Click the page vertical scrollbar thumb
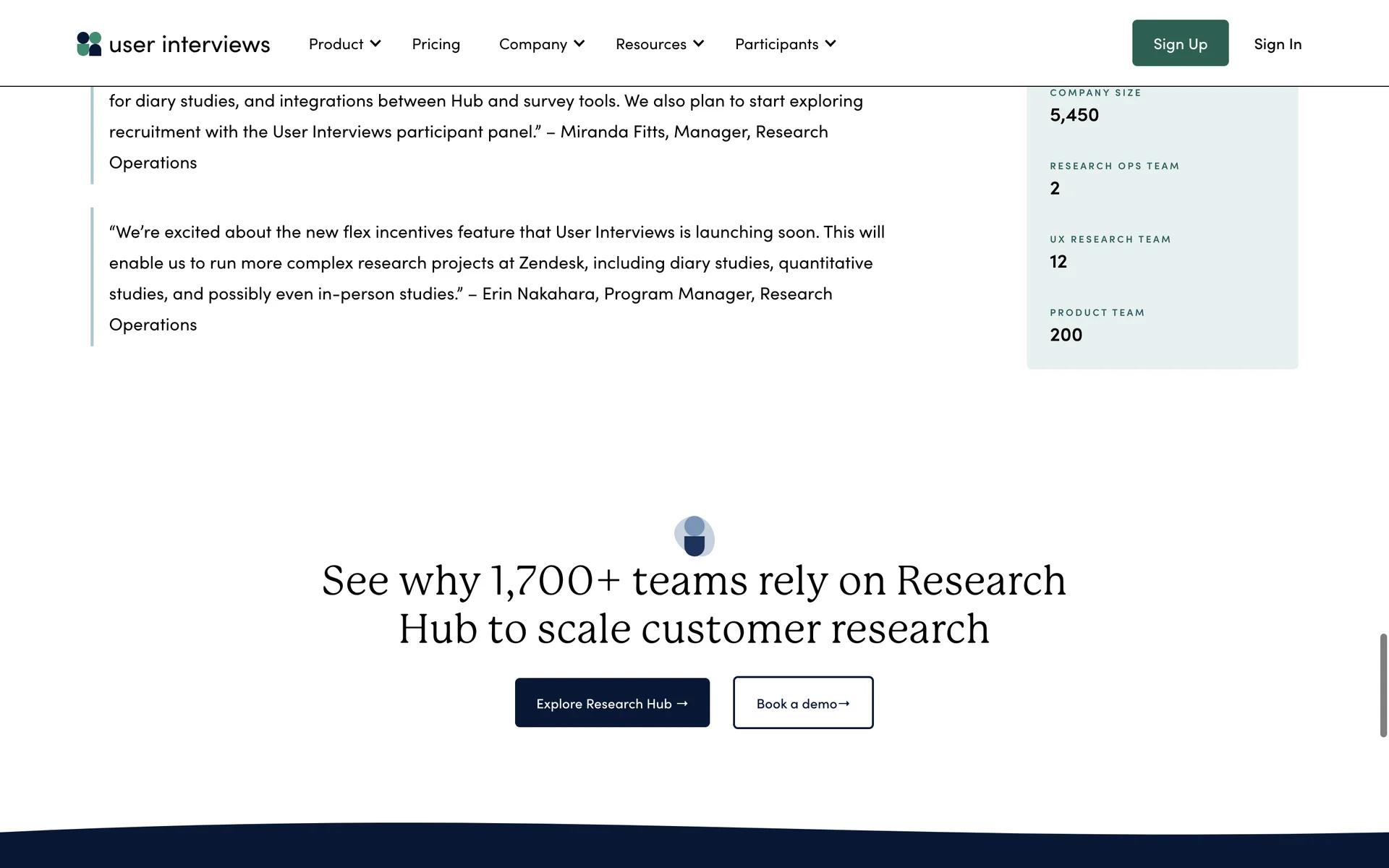Screen dimensions: 1389x868 1383,684
